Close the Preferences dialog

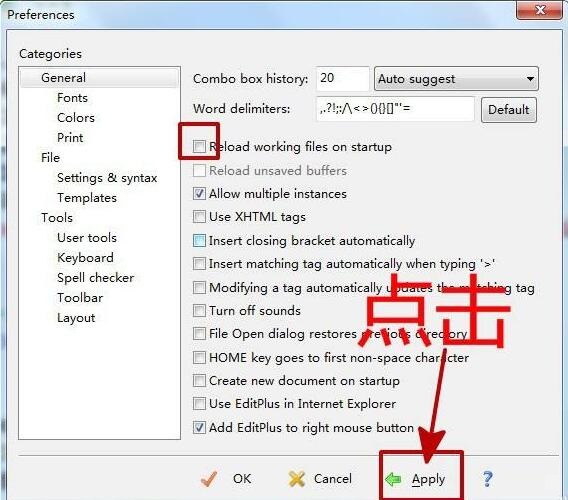540,9
